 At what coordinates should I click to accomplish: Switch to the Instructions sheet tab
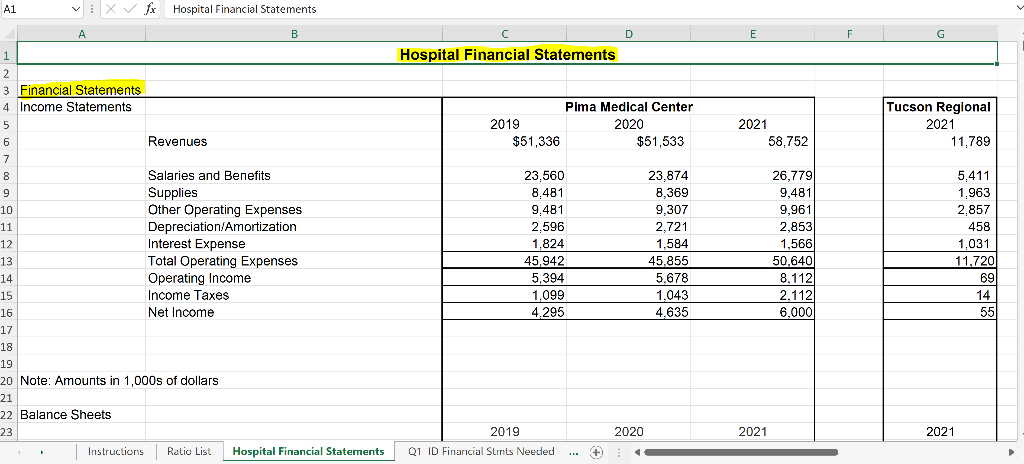116,452
